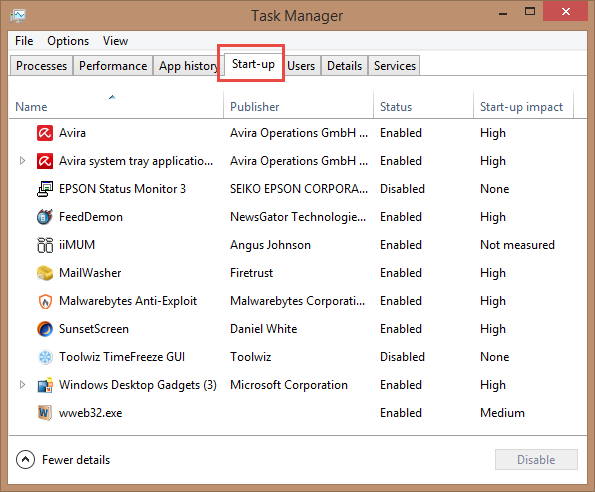Switch to the Services tab
The height and width of the screenshot is (492, 595).
[x=395, y=66]
